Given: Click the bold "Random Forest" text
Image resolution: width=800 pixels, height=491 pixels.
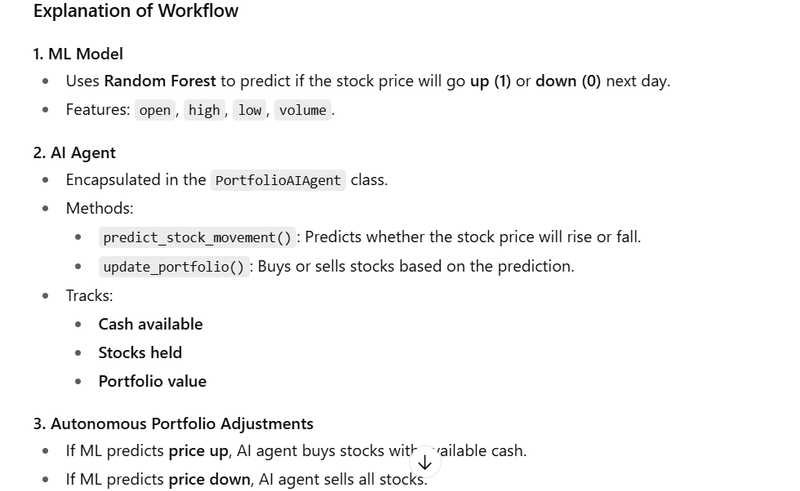Looking at the screenshot, I should tap(160, 81).
